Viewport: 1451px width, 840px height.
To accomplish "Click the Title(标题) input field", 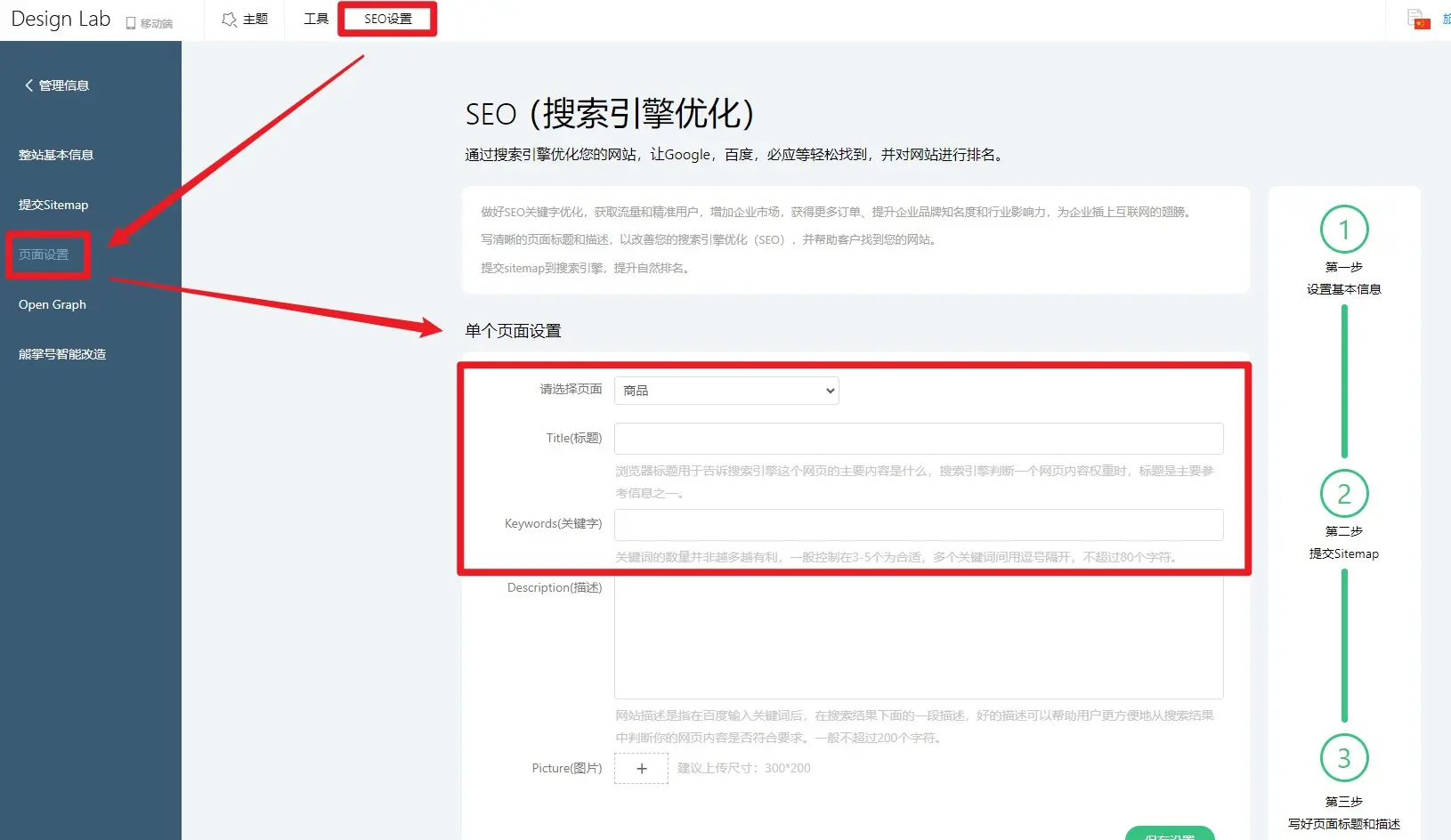I will click(x=918, y=439).
